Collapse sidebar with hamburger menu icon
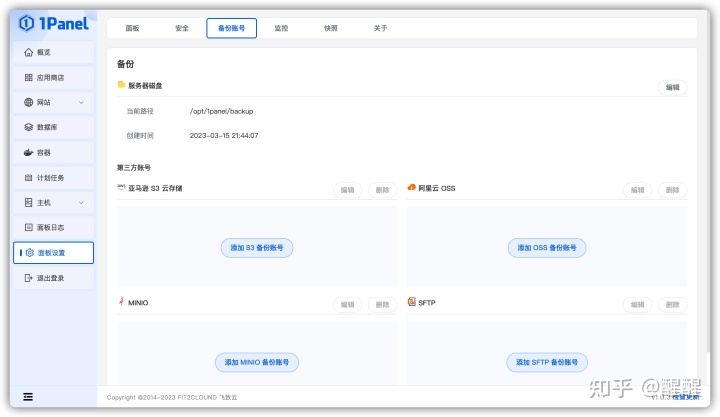The width and height of the screenshot is (720, 417). pos(28,397)
